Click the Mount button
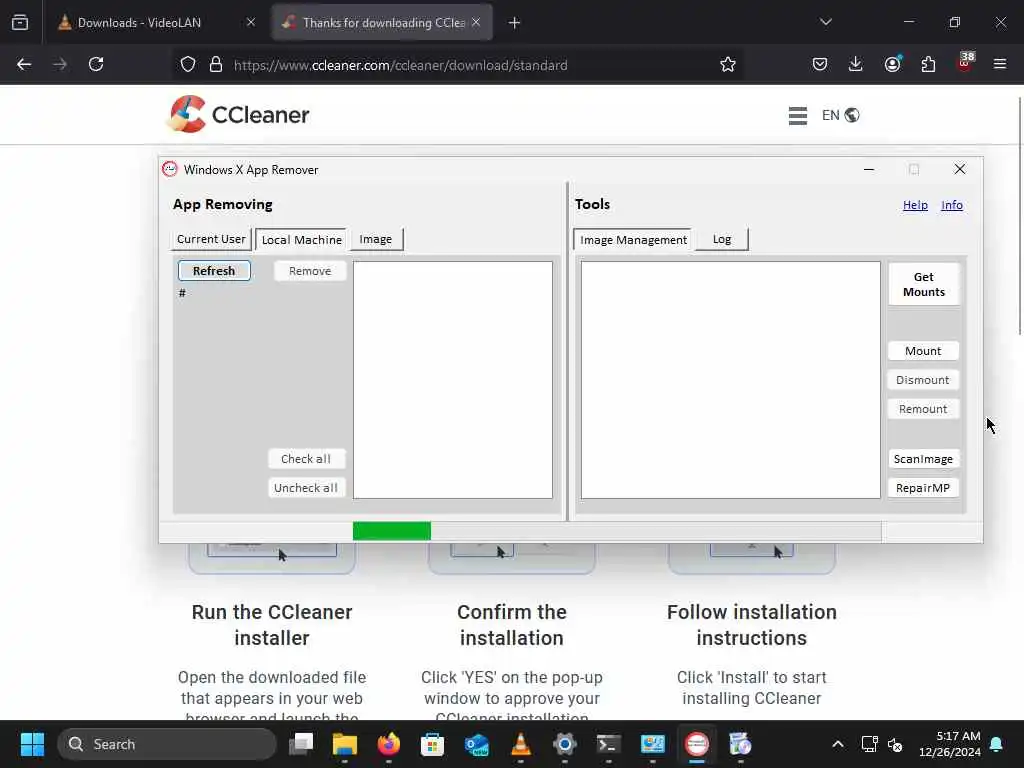Screen dimensions: 1024x768 (x=923, y=351)
